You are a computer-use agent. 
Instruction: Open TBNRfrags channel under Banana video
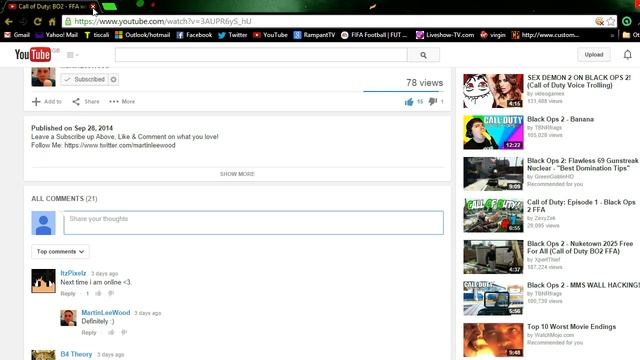click(x=548, y=128)
